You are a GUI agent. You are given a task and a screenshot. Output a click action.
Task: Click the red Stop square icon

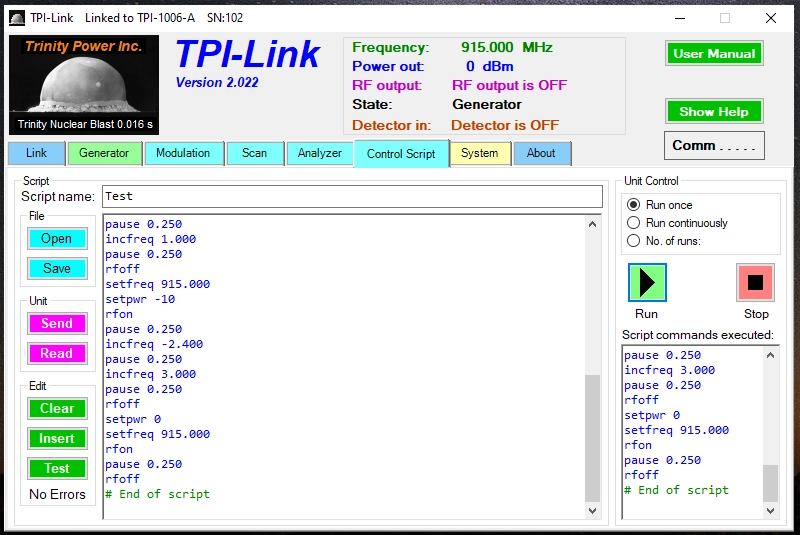click(755, 282)
